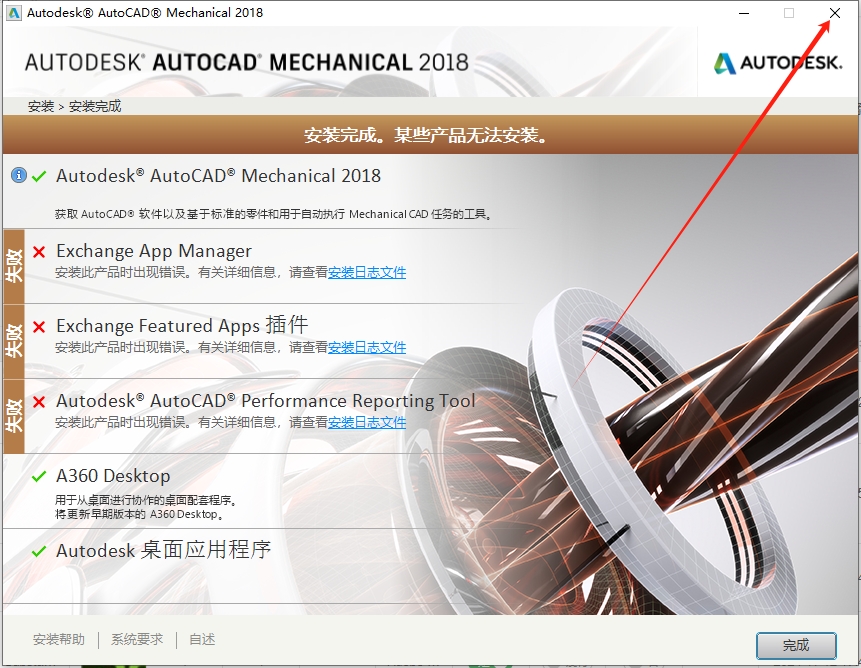
Task: Click the red X beside Performance Reporting Tool
Action: [x=39, y=402]
